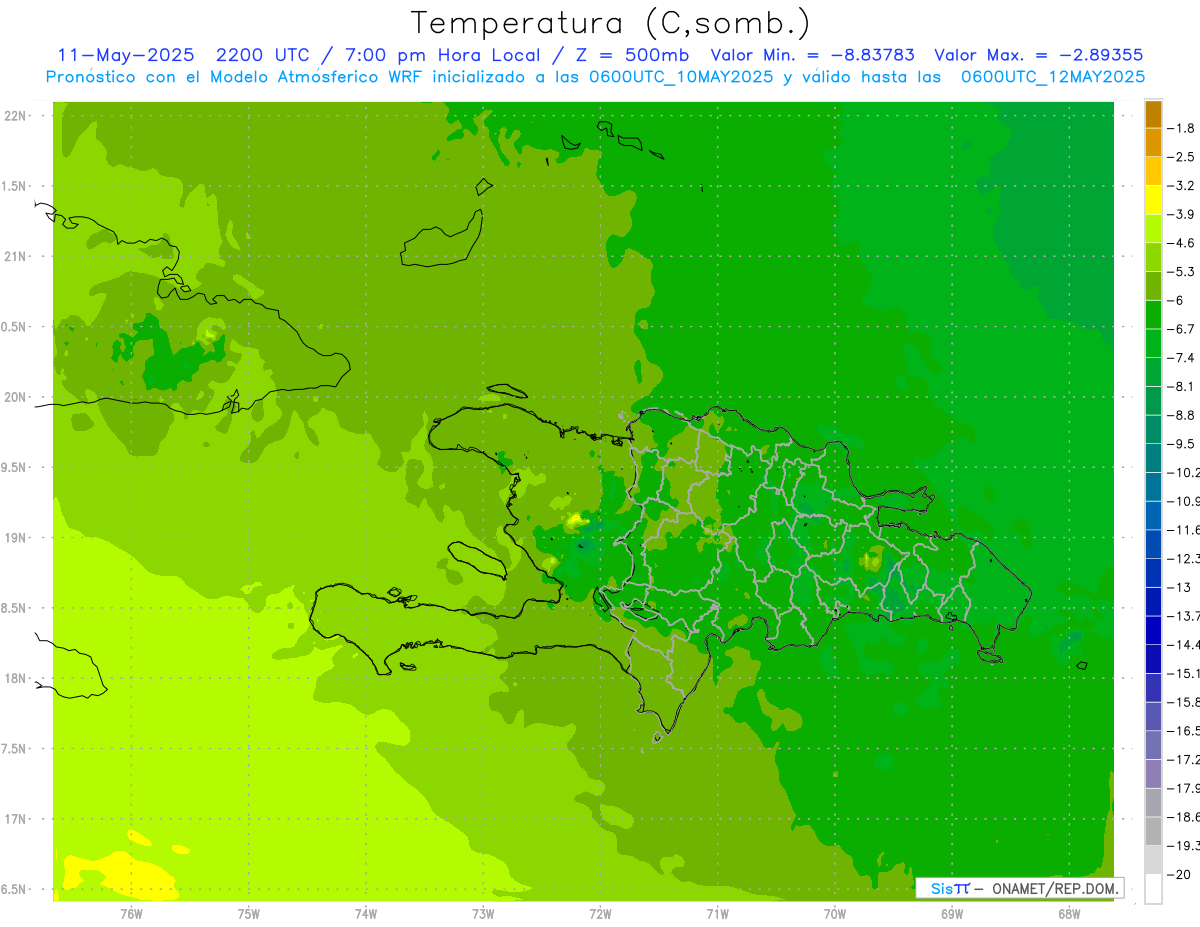
Task: Select the 'Valor Max. = -2.89355' readout
Action: click(x=1038, y=55)
